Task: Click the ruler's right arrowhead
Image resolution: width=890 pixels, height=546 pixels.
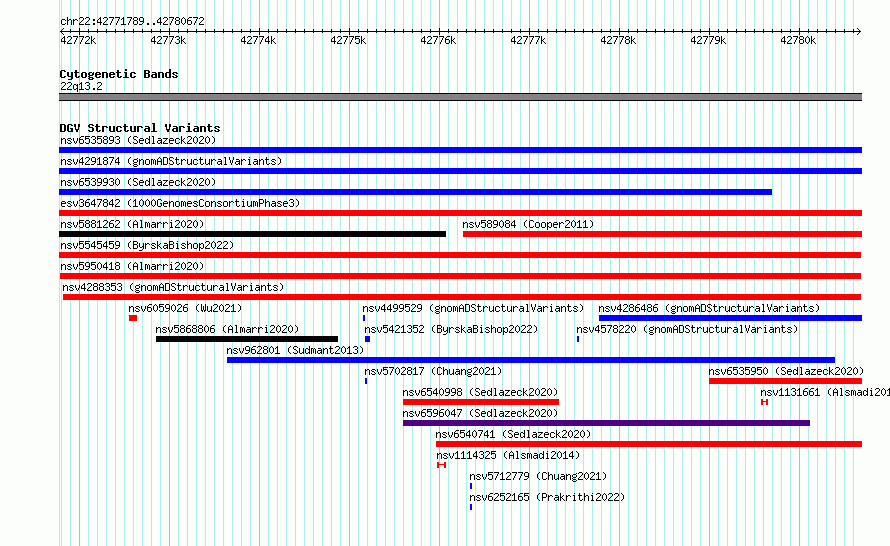Action: coord(859,31)
